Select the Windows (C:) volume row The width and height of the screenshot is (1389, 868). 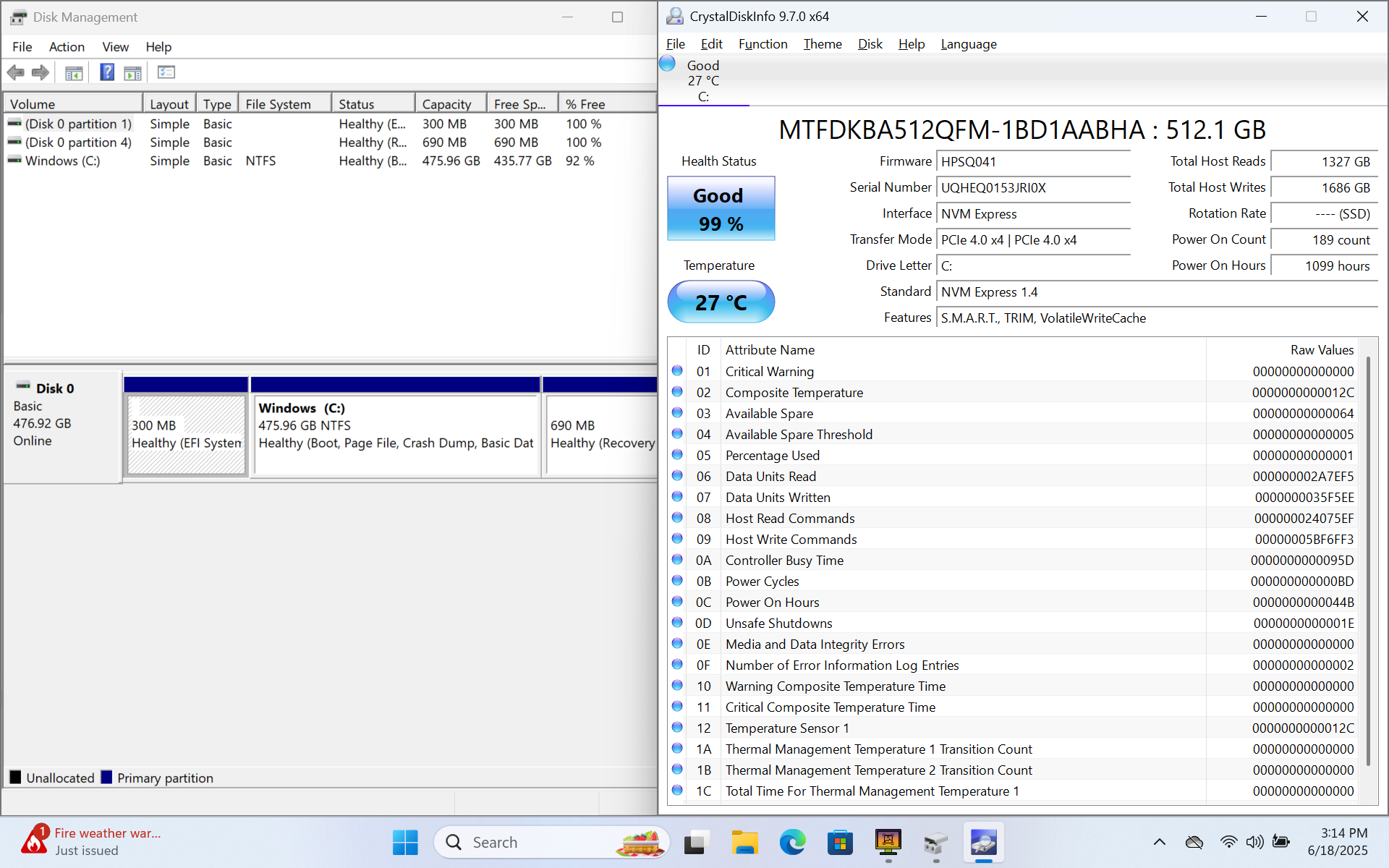[x=62, y=161]
